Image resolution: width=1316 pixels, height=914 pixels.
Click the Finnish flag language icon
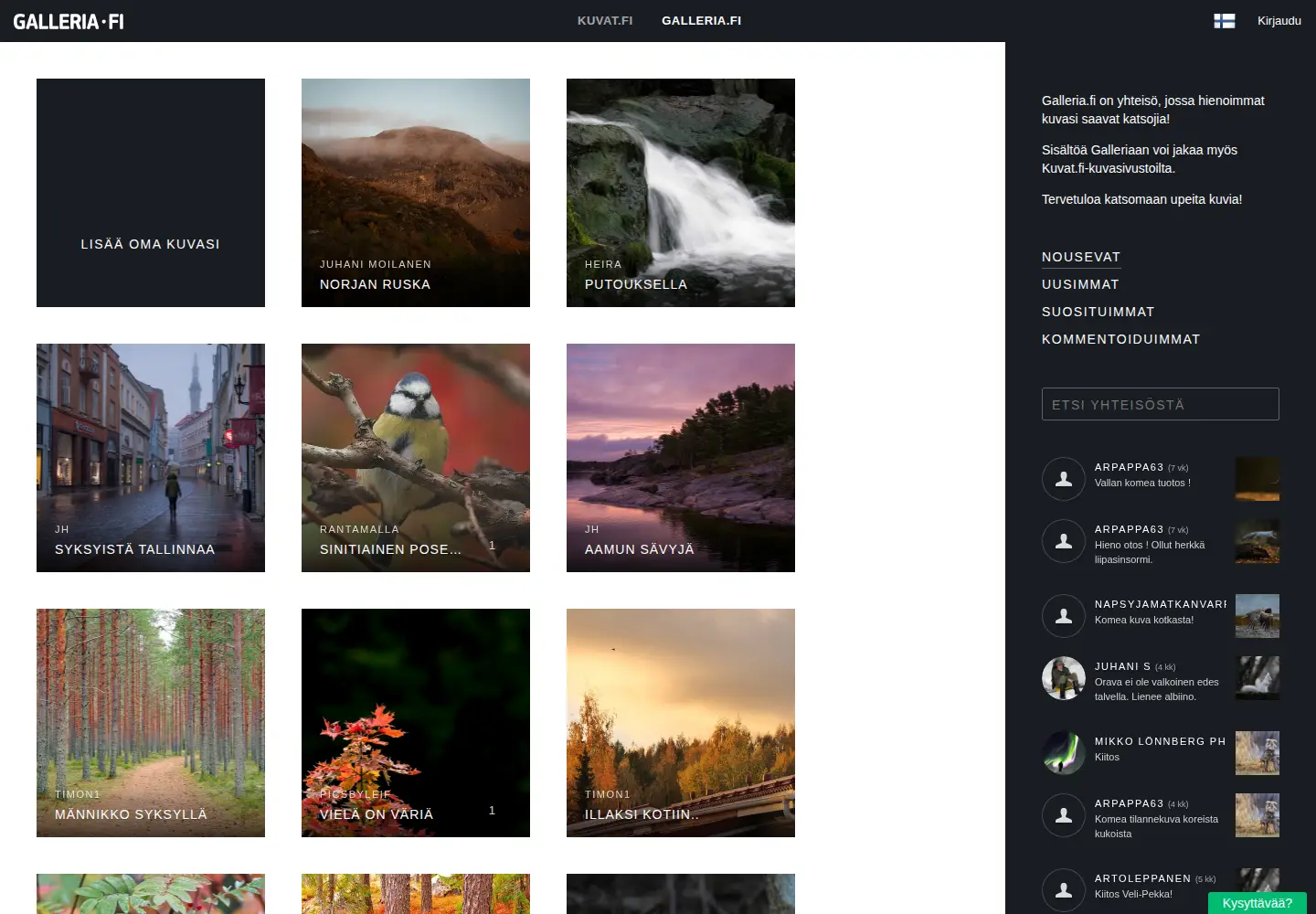point(1224,21)
